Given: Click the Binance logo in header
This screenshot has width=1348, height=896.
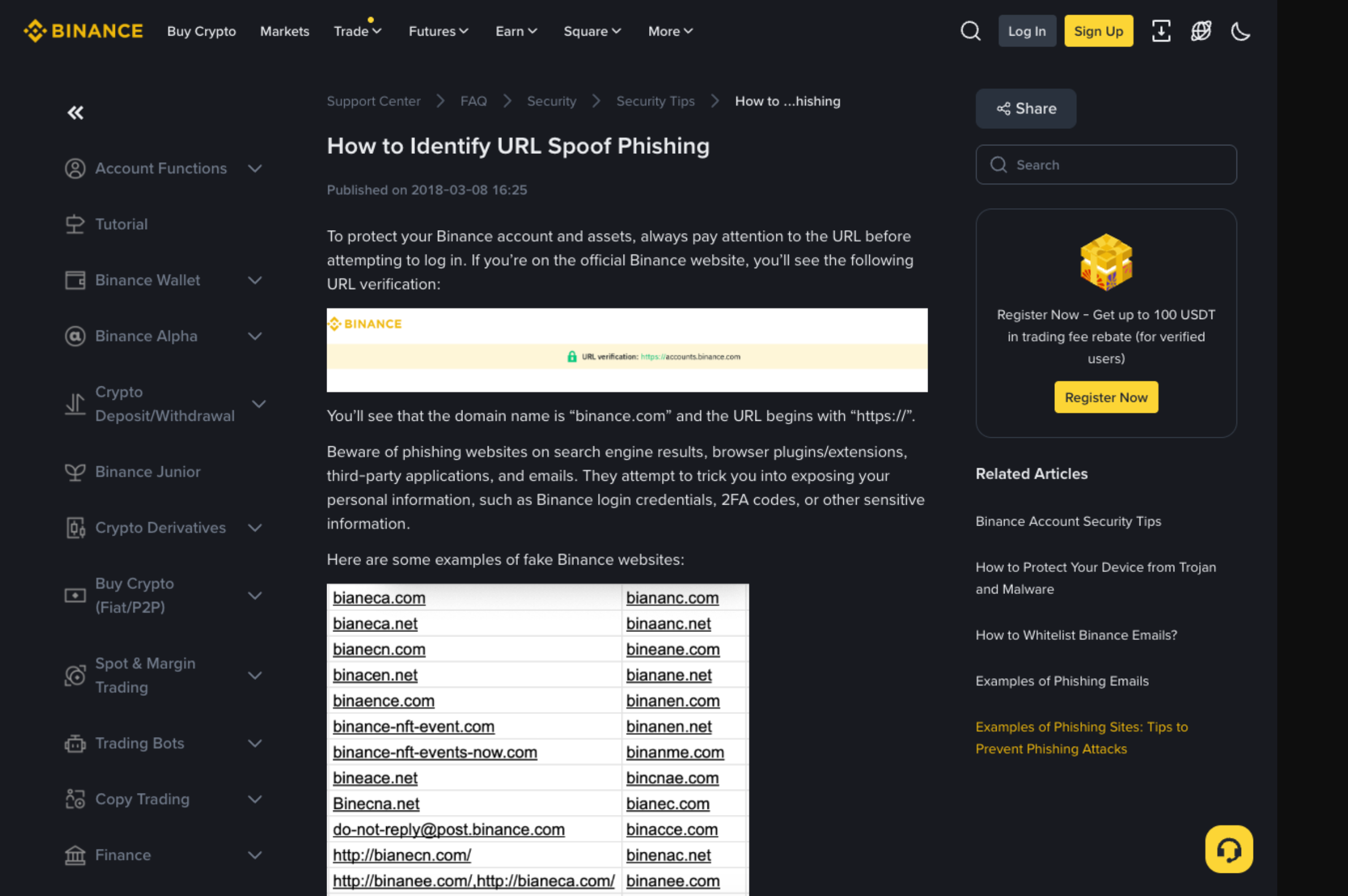Looking at the screenshot, I should coord(83,31).
